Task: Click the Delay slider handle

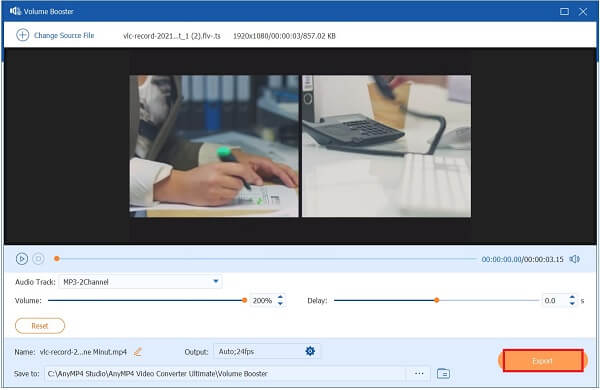Action: coord(437,300)
